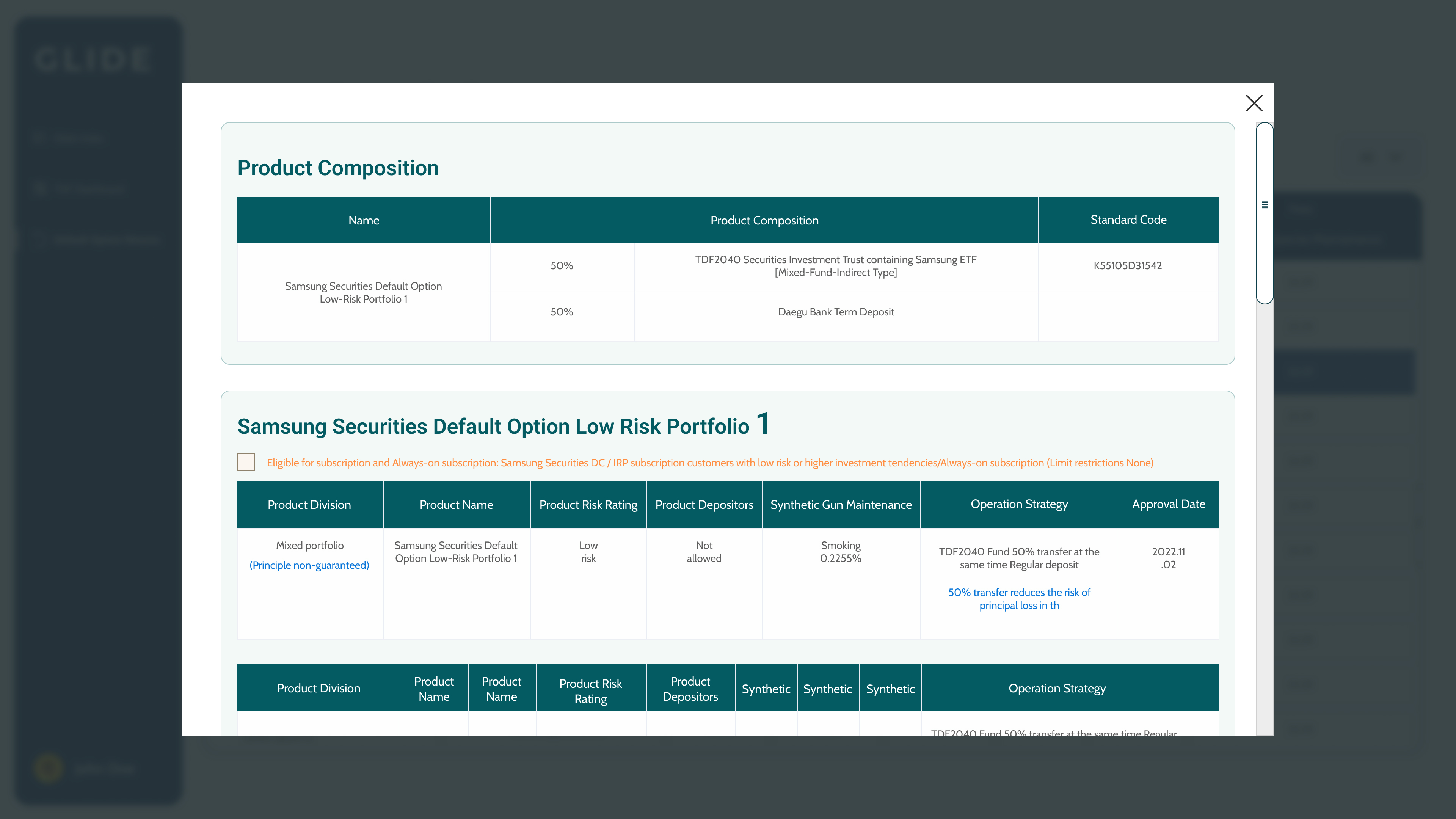Click the 50% beside TDF2040 Securities Investment Trust
The height and width of the screenshot is (819, 1456).
(x=562, y=266)
